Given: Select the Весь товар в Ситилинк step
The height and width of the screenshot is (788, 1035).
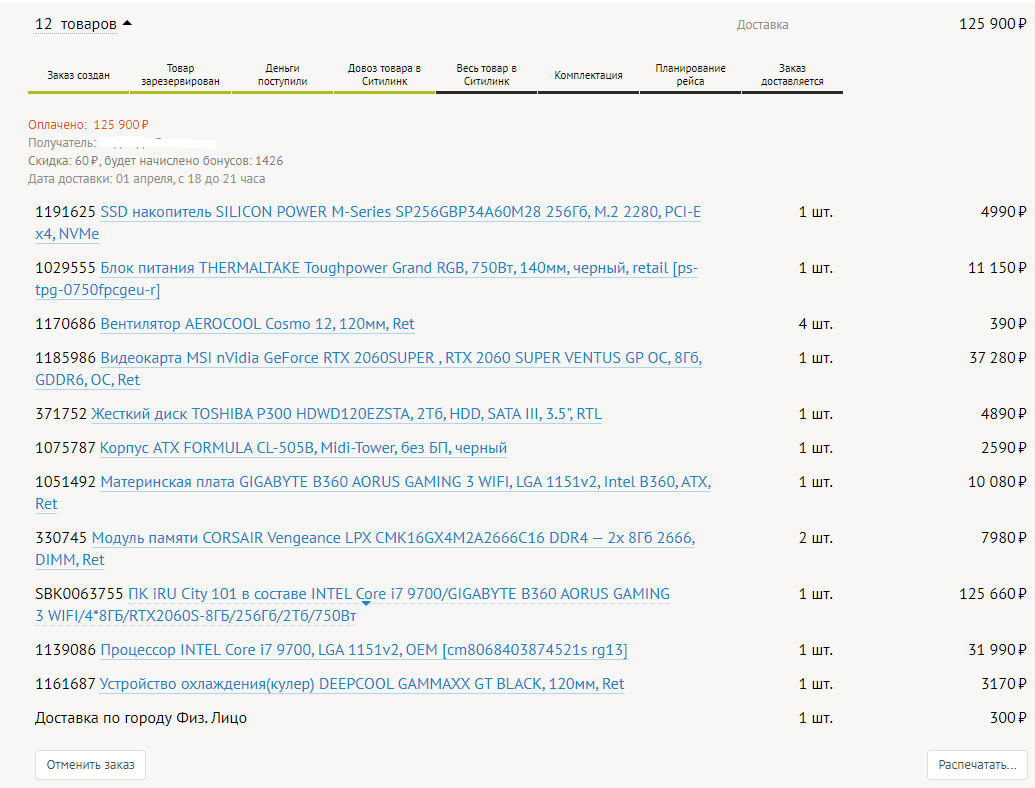Looking at the screenshot, I should (x=486, y=75).
